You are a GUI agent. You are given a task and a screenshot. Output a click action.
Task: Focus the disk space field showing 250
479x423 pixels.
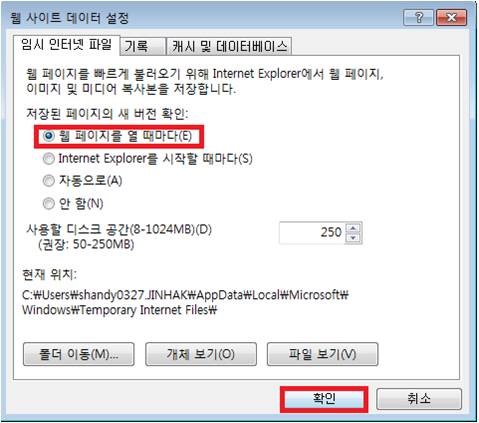(312, 233)
